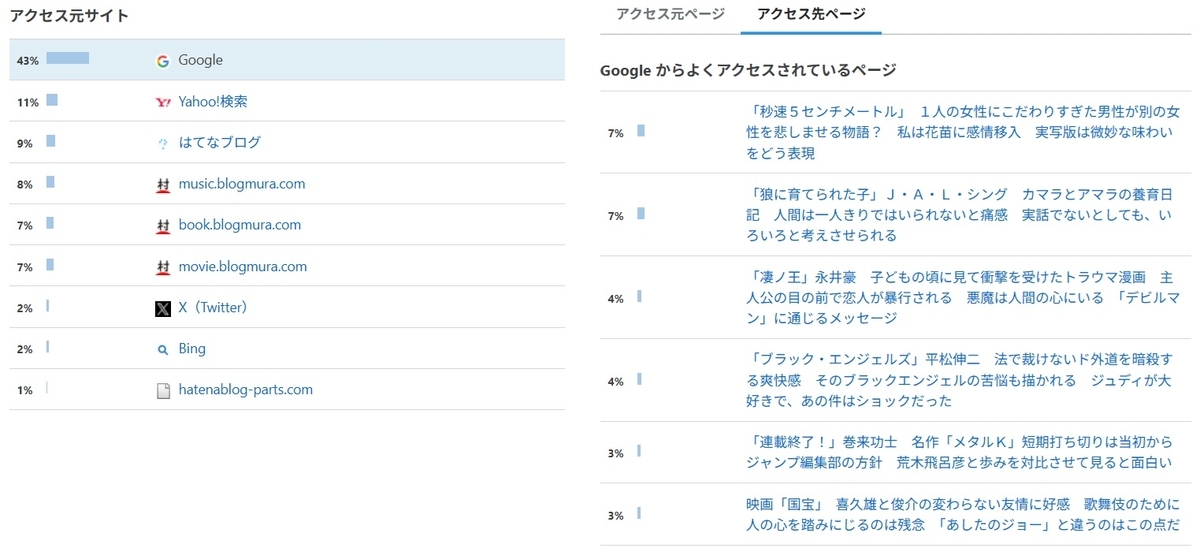Screen dimensions: 1200x548
Task: Click the 43% Google access bar
Action: 67,59
